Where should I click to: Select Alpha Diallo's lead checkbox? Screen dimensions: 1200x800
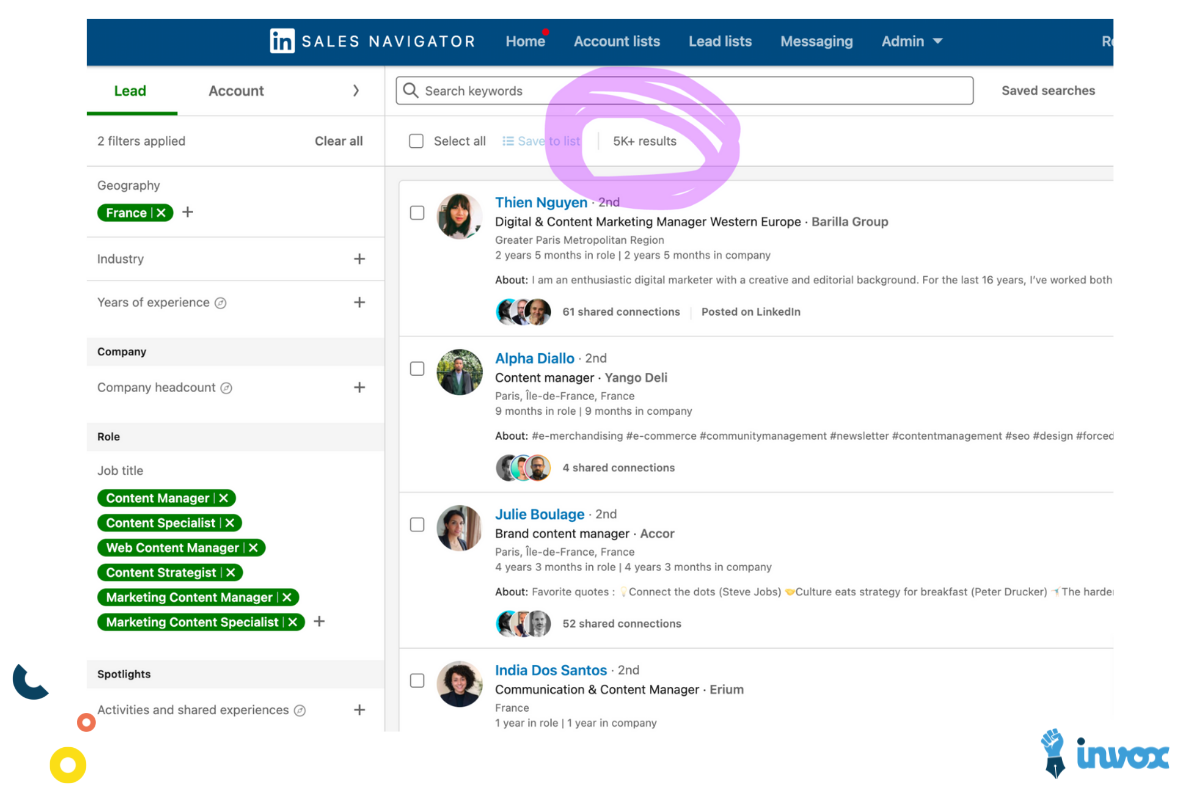tap(417, 369)
